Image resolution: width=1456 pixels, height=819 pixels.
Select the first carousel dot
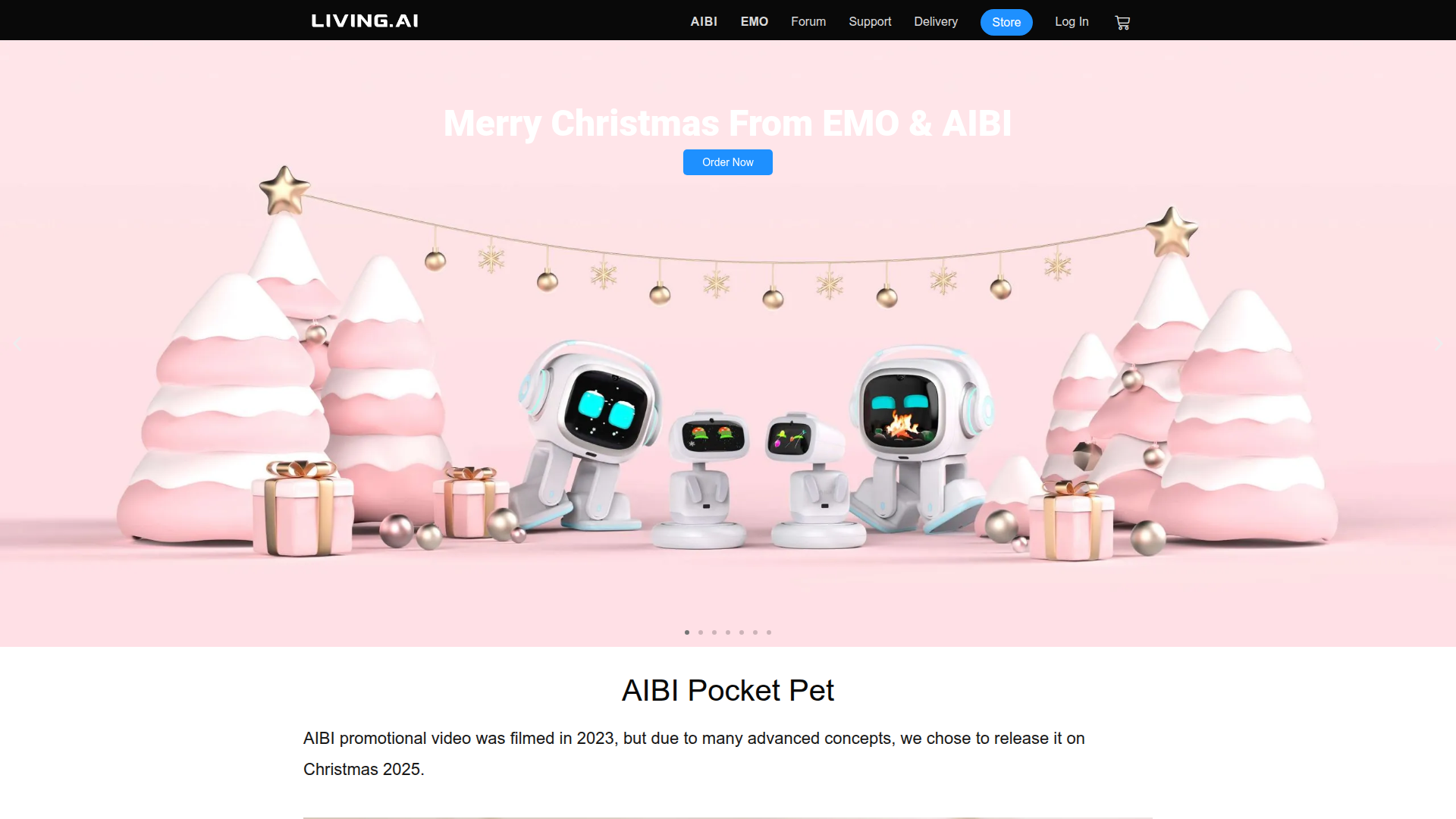687,632
